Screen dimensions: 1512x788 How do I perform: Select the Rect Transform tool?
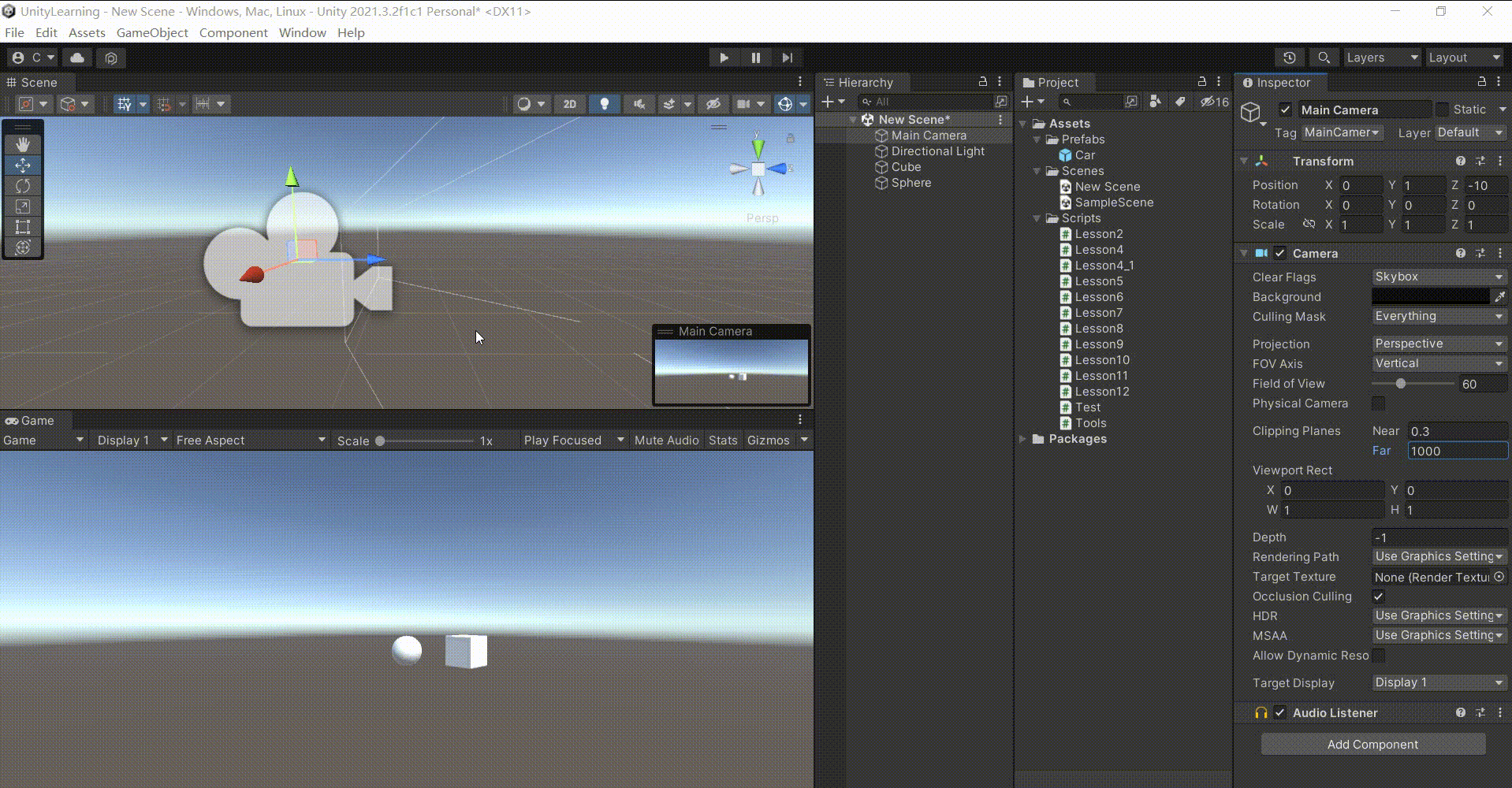tap(23, 228)
